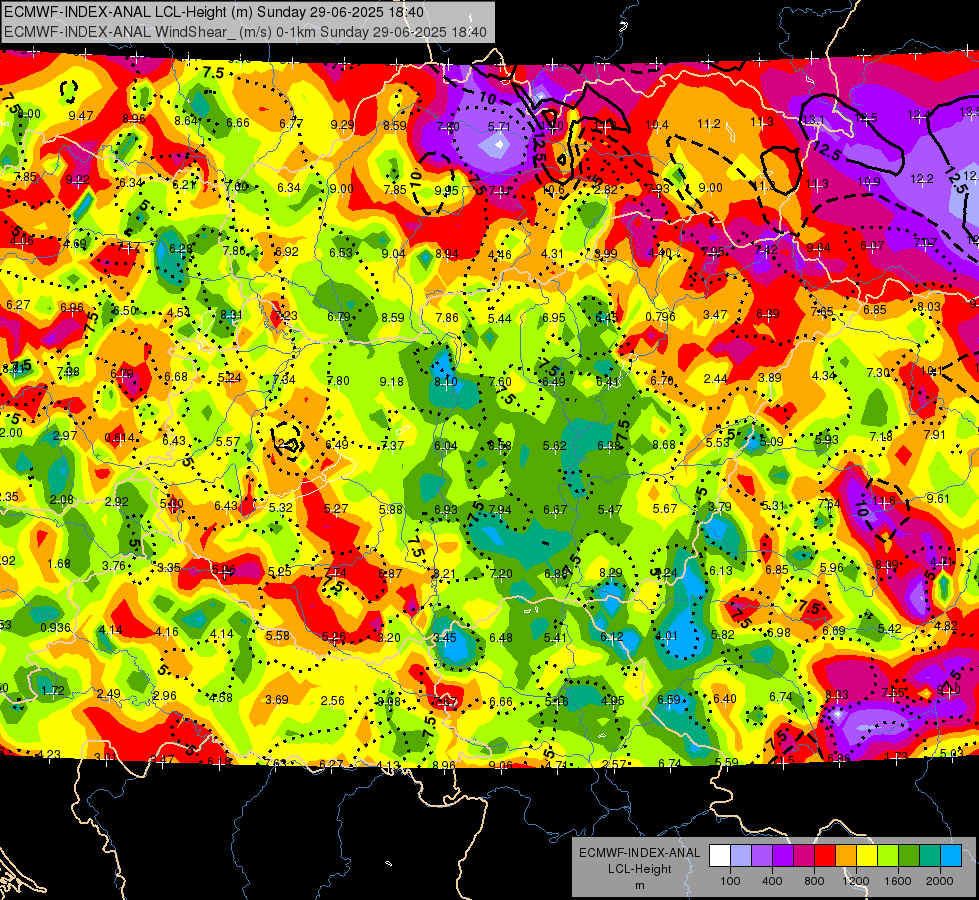Viewport: 979px width, 900px height.
Task: Click the 6.92 wind shear value
Action: pyautogui.click(x=287, y=252)
